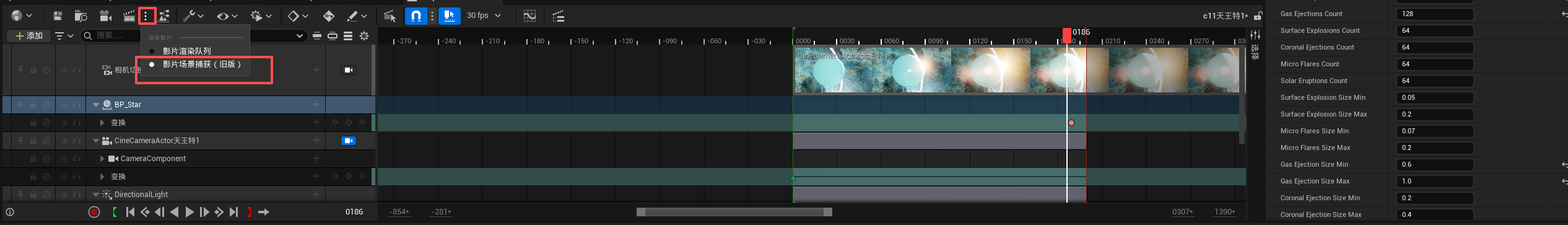Image resolution: width=1568 pixels, height=225 pixels.
Task: Toggle visibility eye on BP_Star track
Action: click(64, 105)
